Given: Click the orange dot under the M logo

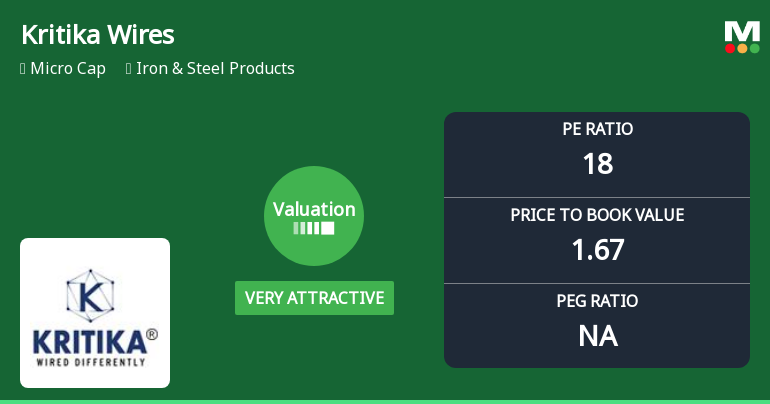Looking at the screenshot, I should click(x=742, y=48).
